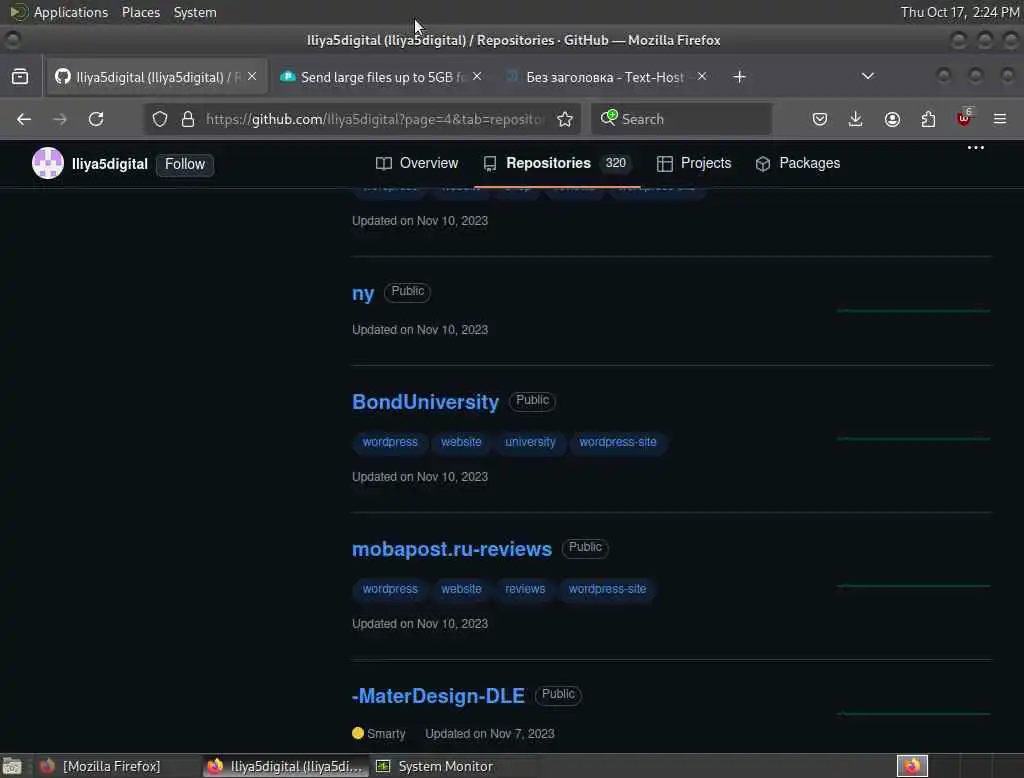Screen dimensions: 1024x778
Task: Expand the list all tabs dropdown
Action: pyautogui.click(x=867, y=76)
